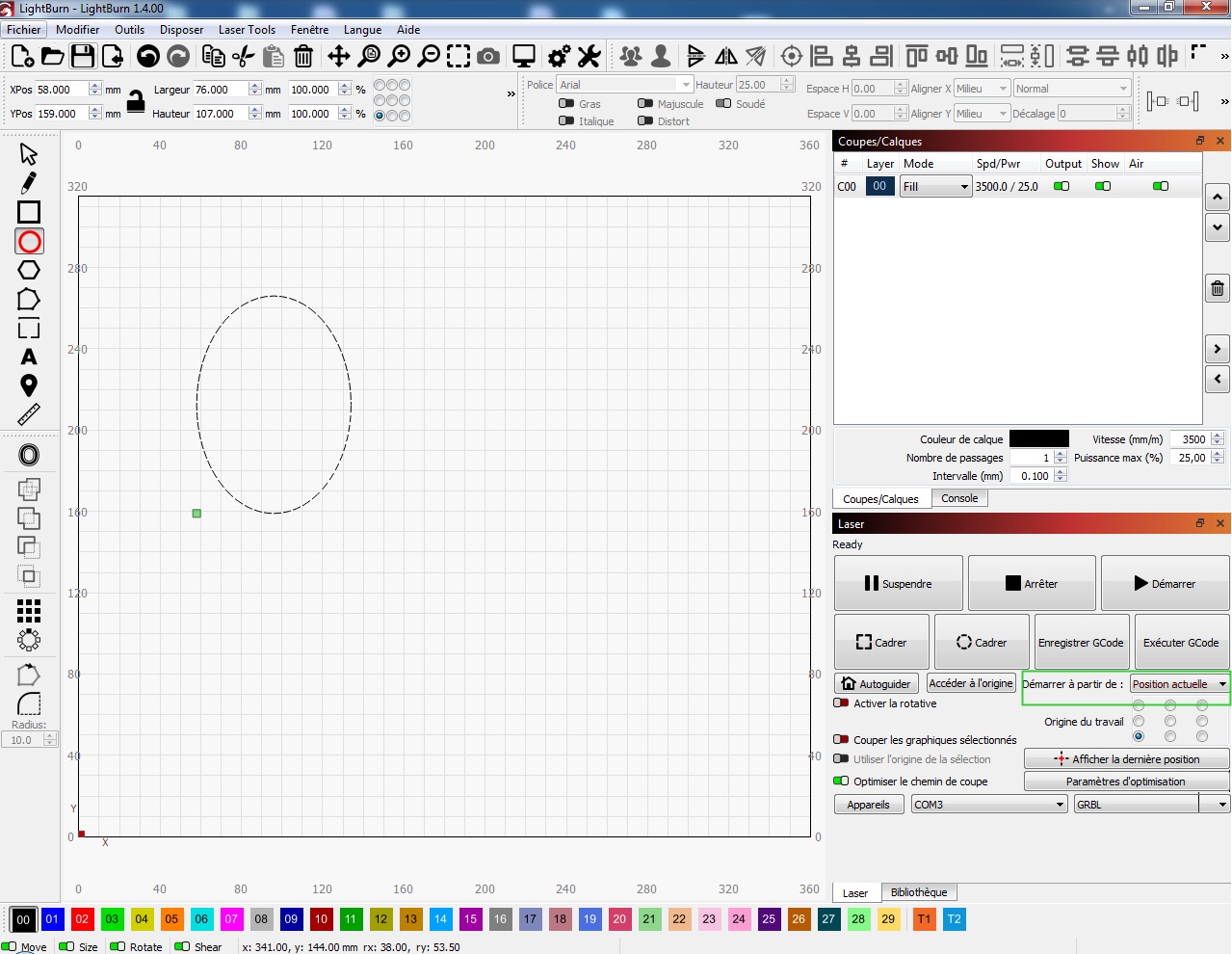The height and width of the screenshot is (954, 1232).
Task: Select the Pencil draw-lines tool
Action: (x=29, y=182)
